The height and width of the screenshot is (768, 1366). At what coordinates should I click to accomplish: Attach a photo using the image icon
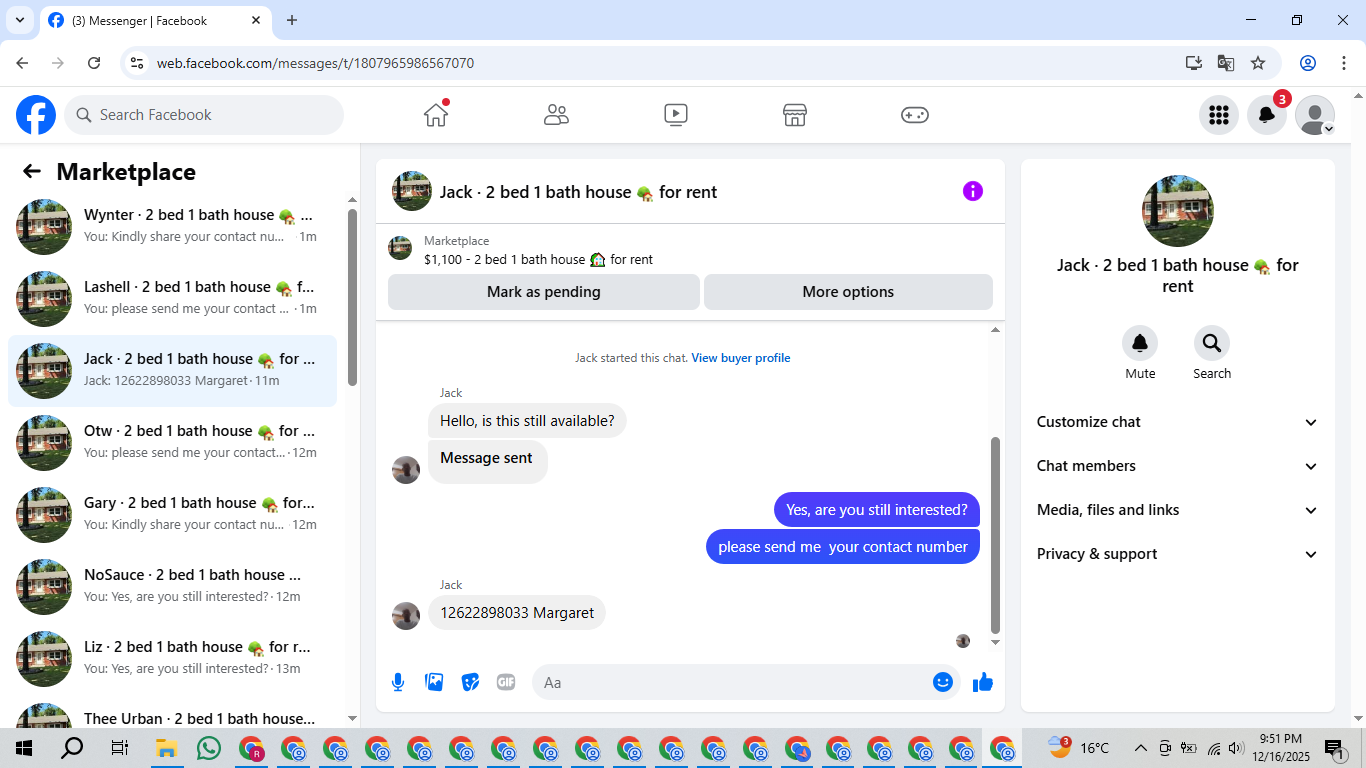(434, 682)
